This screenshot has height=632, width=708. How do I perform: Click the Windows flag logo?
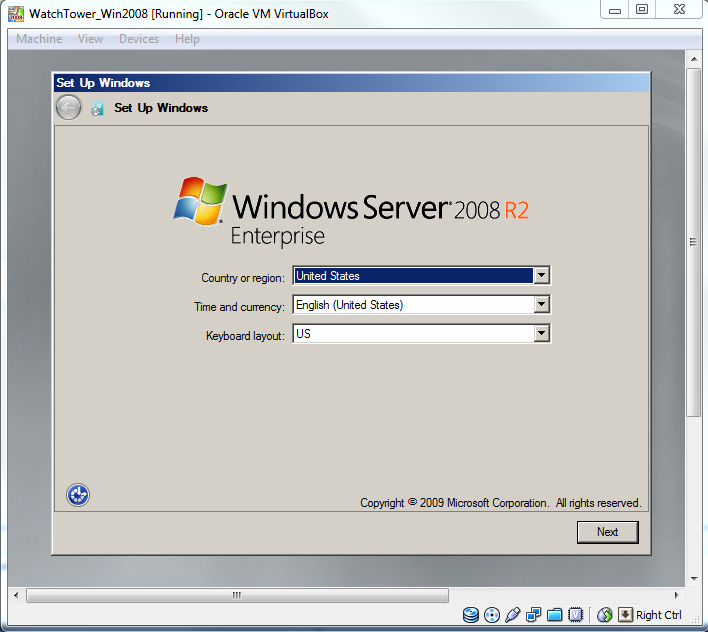point(200,201)
